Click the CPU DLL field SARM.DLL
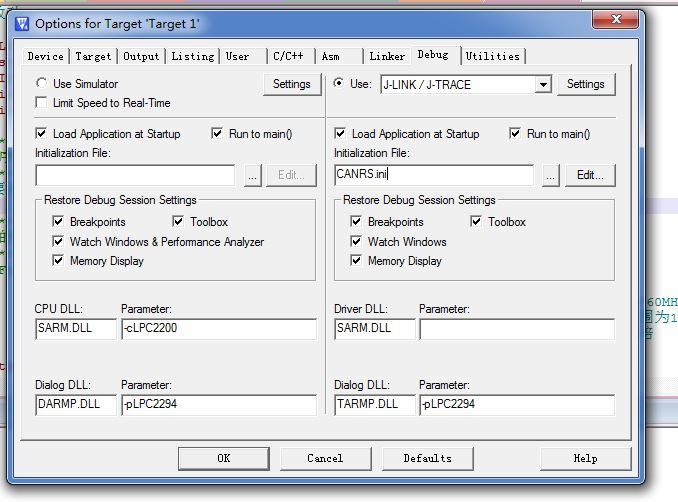The image size is (678, 502). point(76,329)
